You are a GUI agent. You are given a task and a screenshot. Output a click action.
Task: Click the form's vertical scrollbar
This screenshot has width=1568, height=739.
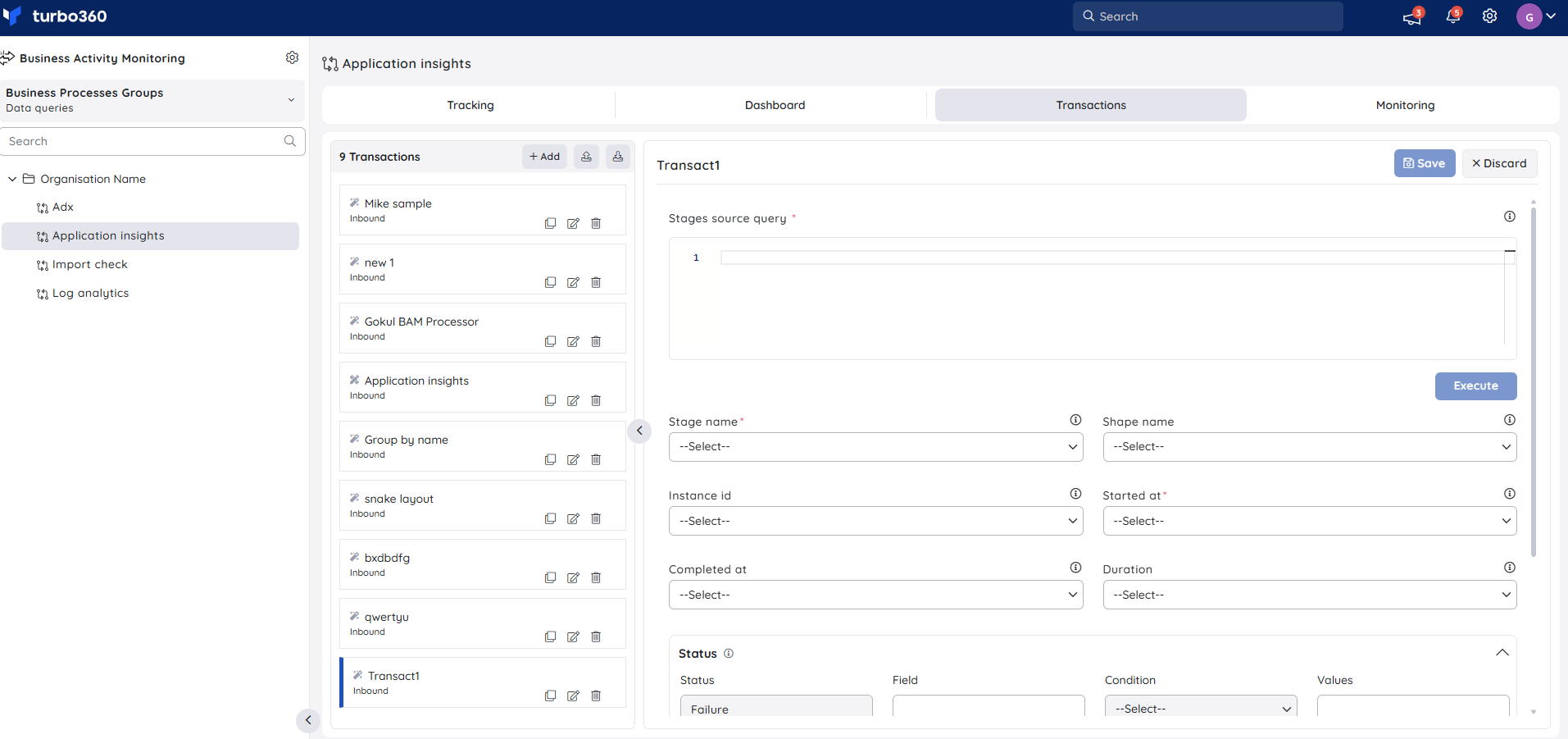click(x=1533, y=381)
